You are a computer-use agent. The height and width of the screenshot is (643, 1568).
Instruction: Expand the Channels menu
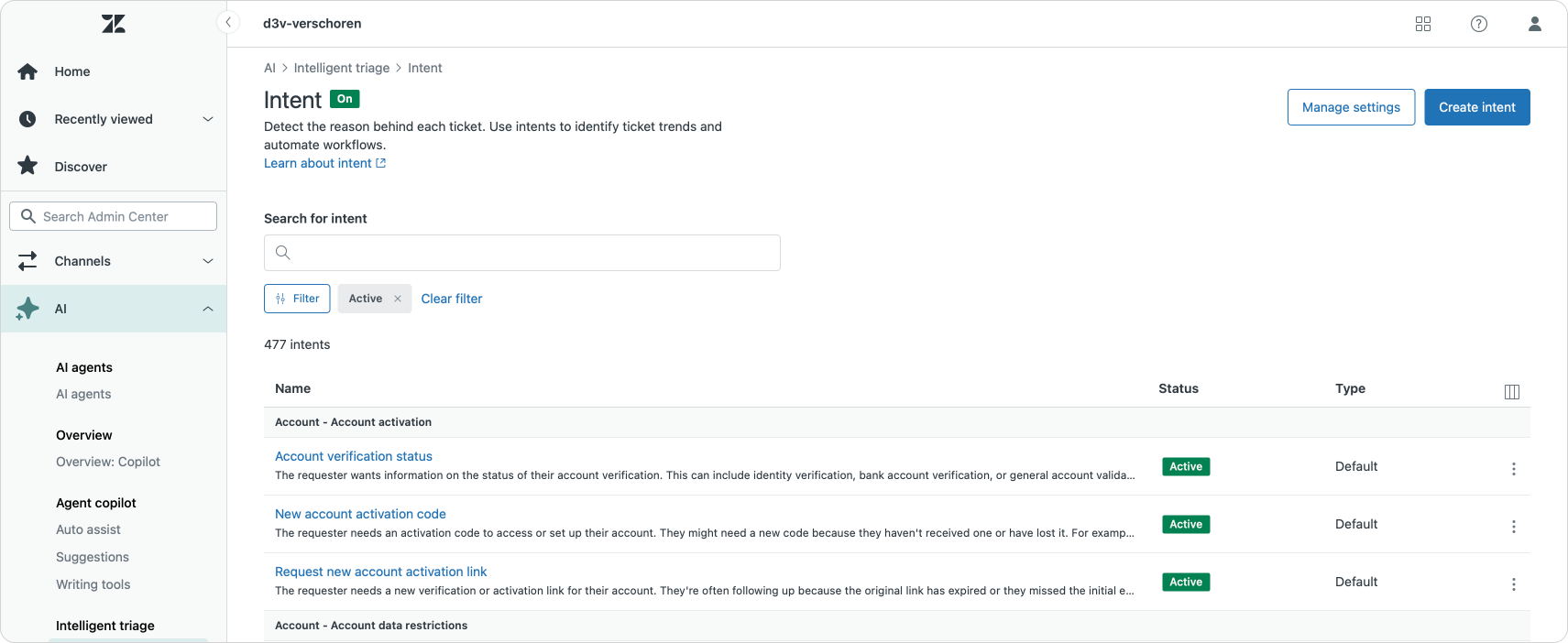(x=208, y=261)
